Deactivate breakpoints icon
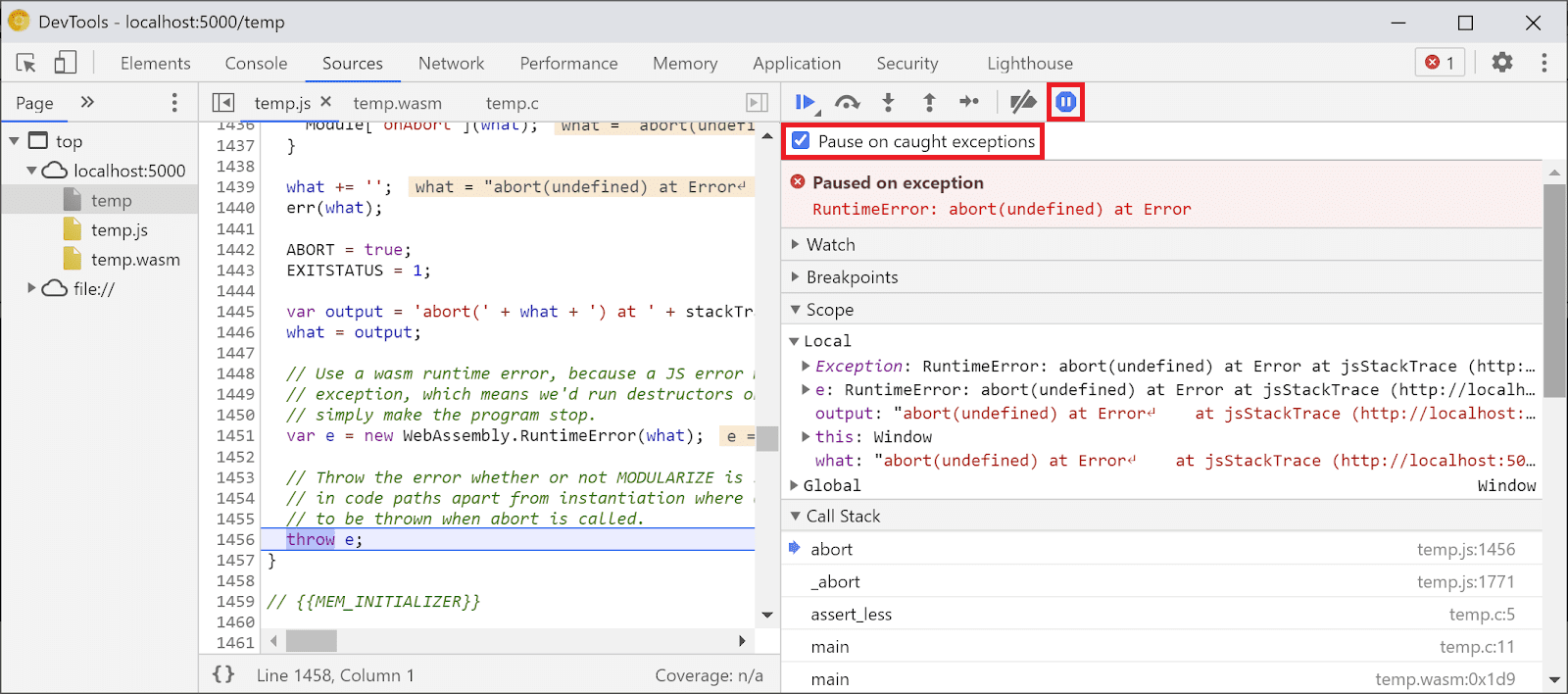 [x=1022, y=102]
